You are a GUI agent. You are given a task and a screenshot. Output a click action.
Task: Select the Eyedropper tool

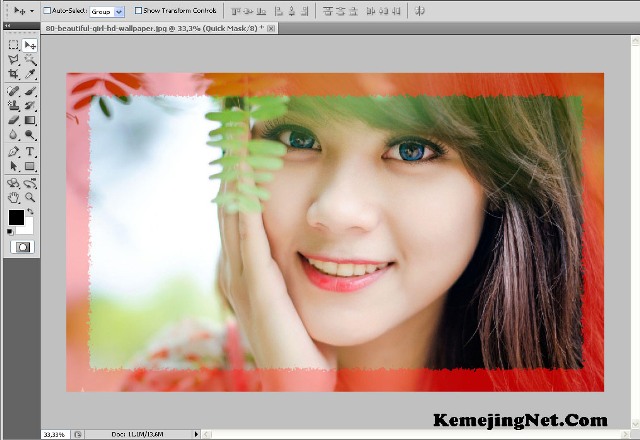pos(30,74)
